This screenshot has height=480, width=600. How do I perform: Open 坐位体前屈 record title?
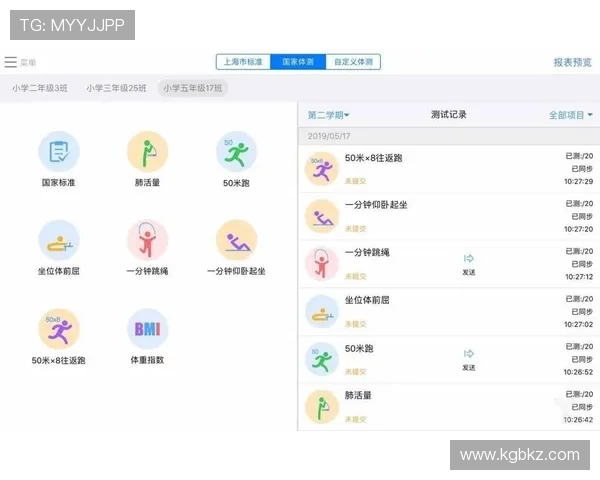[x=367, y=300]
